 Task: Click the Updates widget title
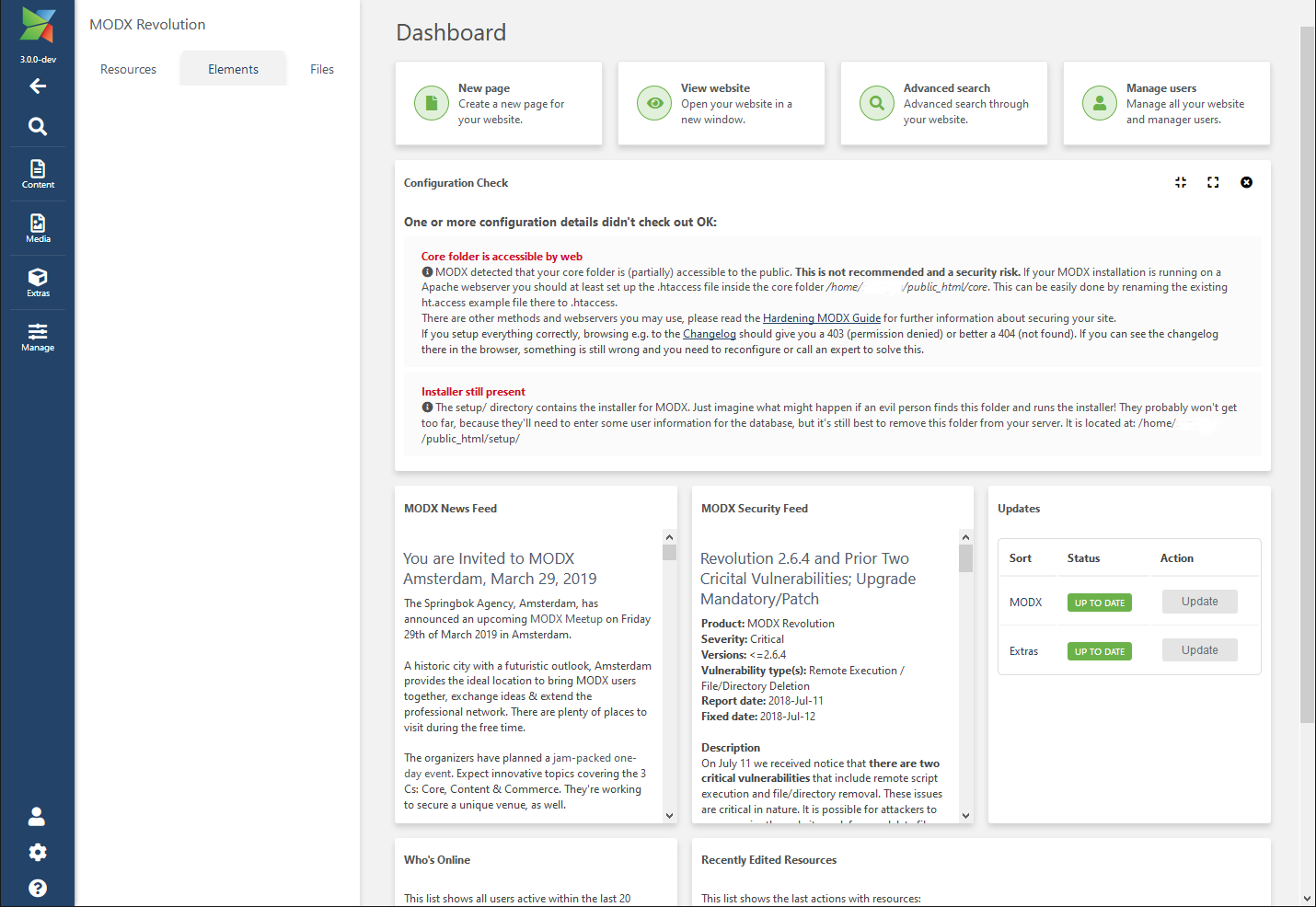[x=1019, y=509]
